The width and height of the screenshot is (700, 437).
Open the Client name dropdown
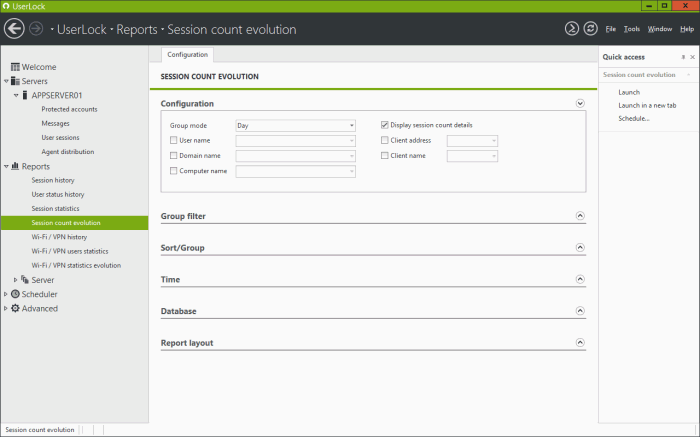[472, 156]
